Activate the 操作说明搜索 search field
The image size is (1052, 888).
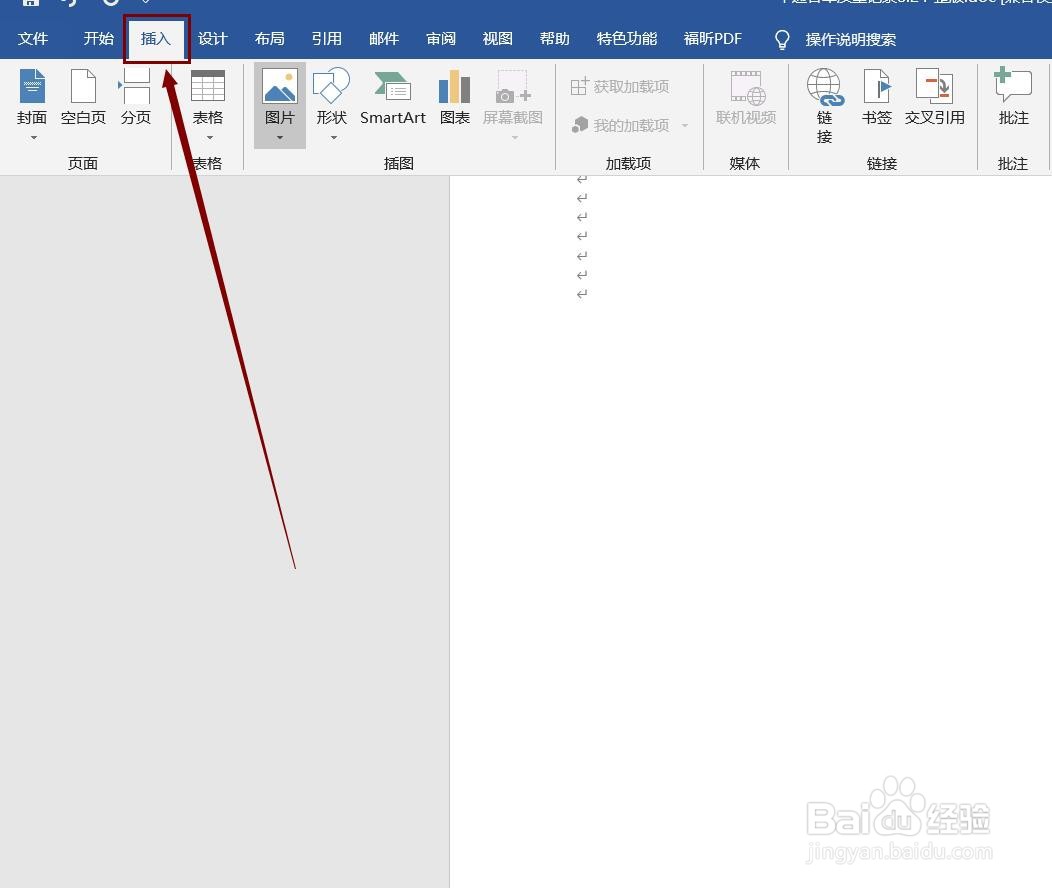(851, 39)
